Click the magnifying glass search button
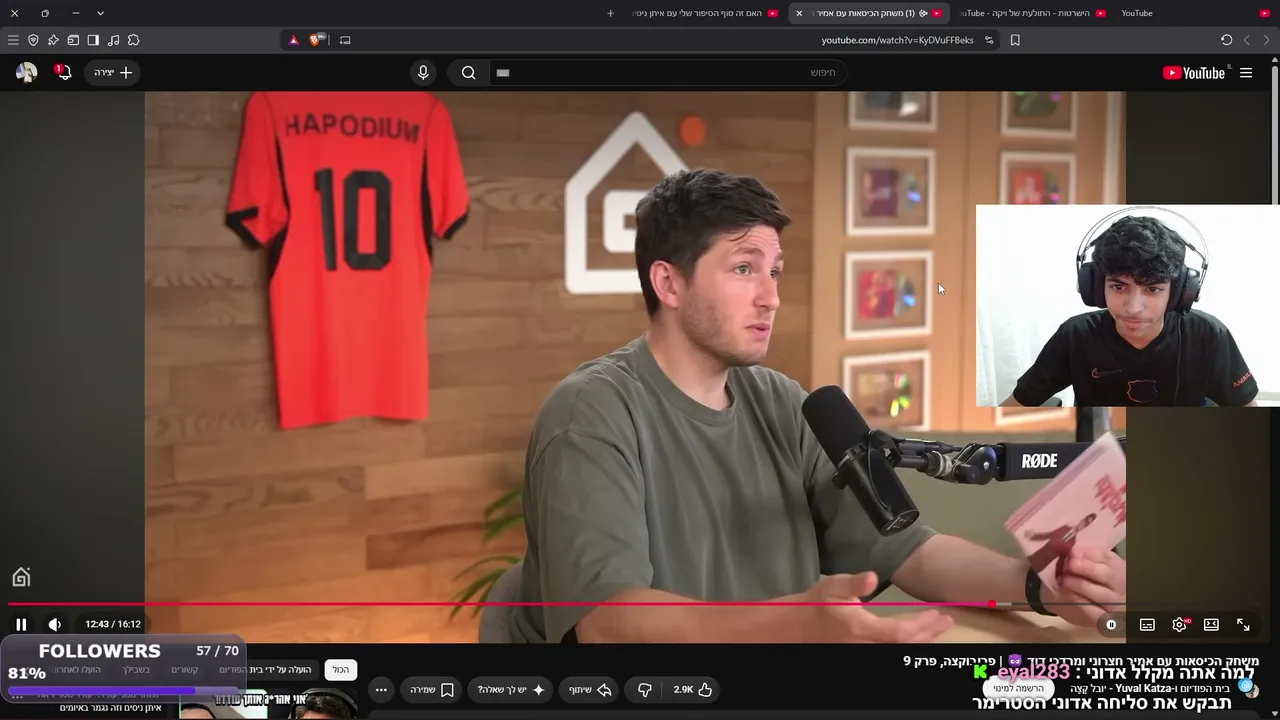The width and height of the screenshot is (1280, 720). pyautogui.click(x=468, y=72)
